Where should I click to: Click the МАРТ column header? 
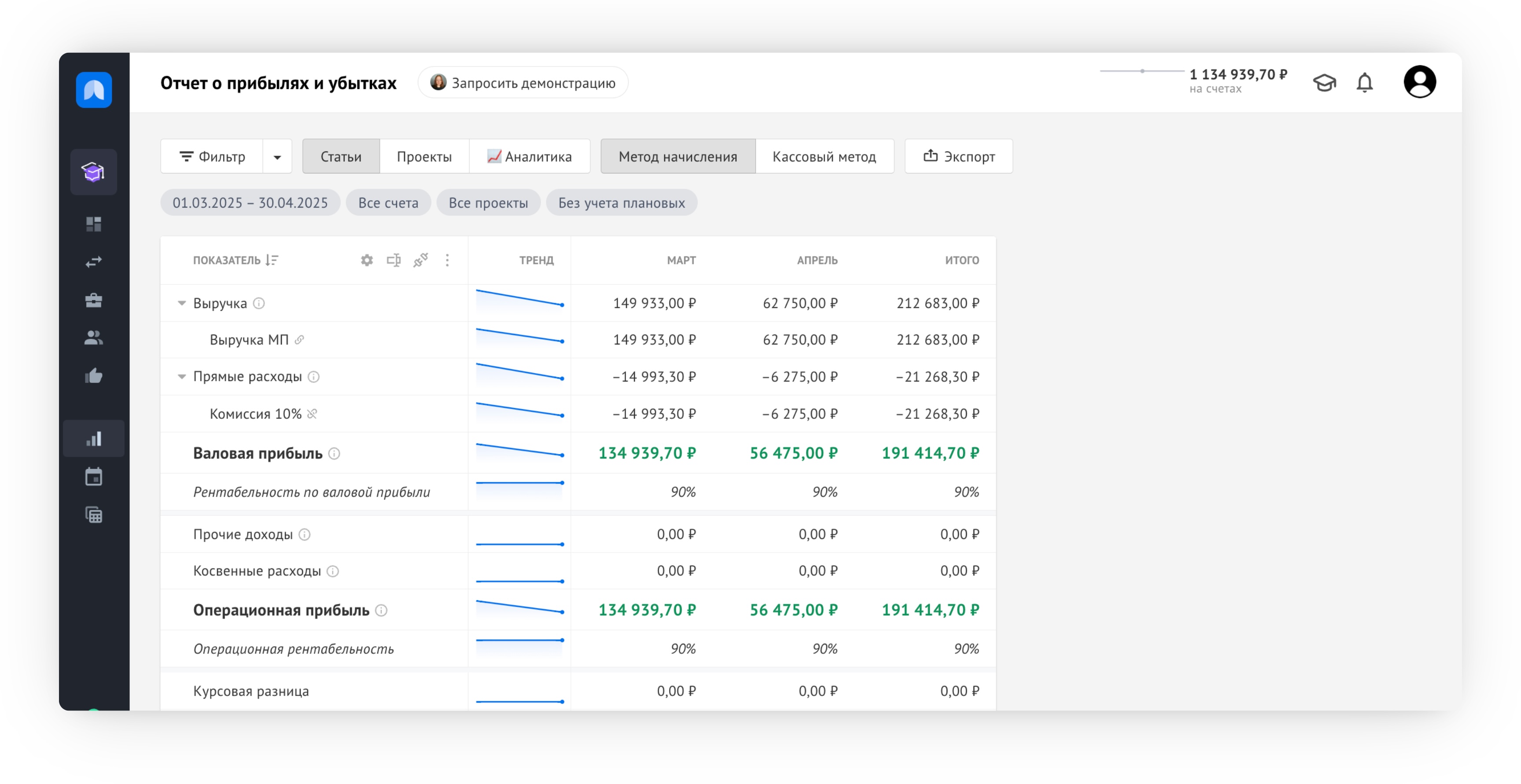(681, 260)
